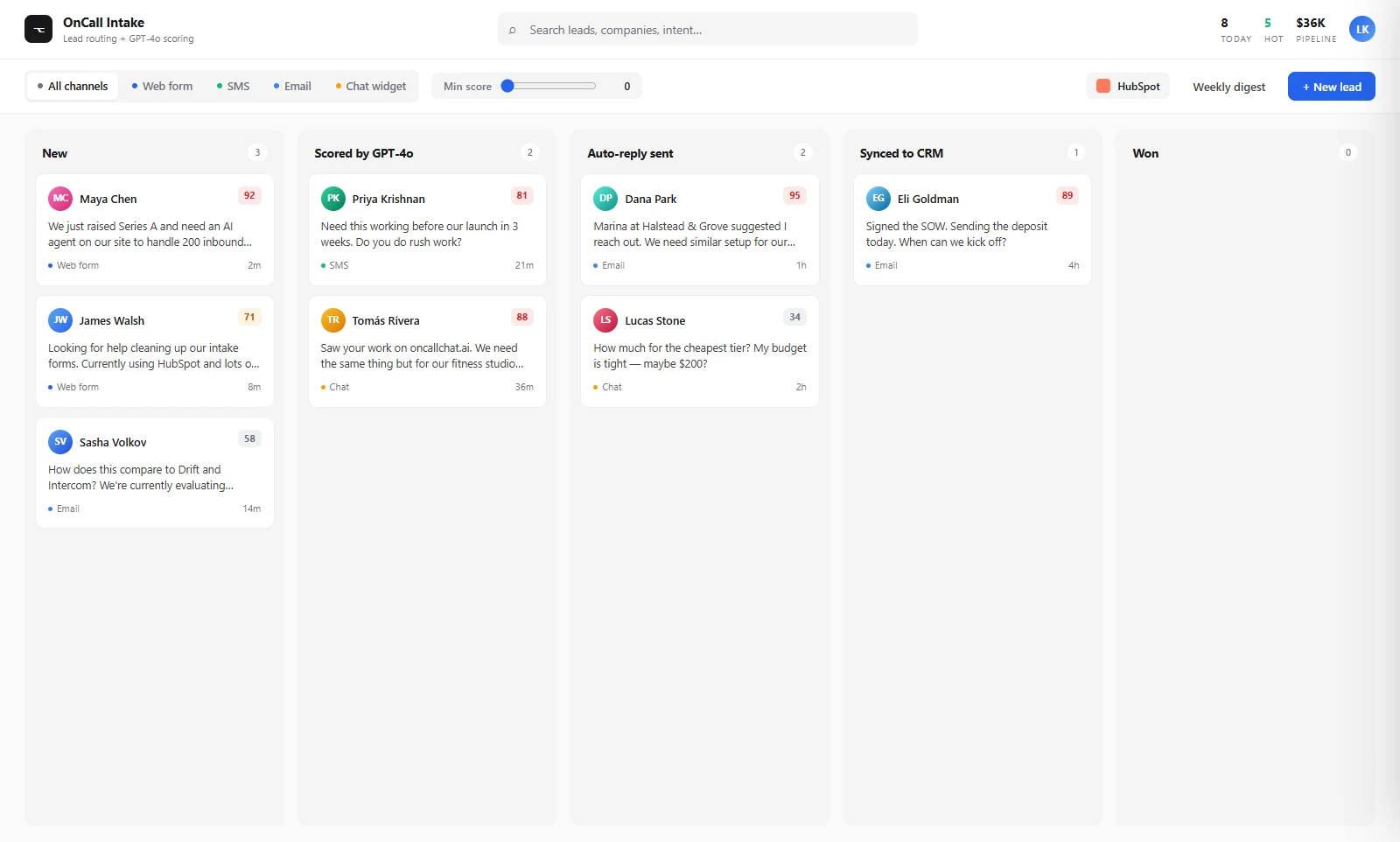Image resolution: width=1400 pixels, height=842 pixels.
Task: Click Lucas Stone's Chat channel tag
Action: point(607,387)
